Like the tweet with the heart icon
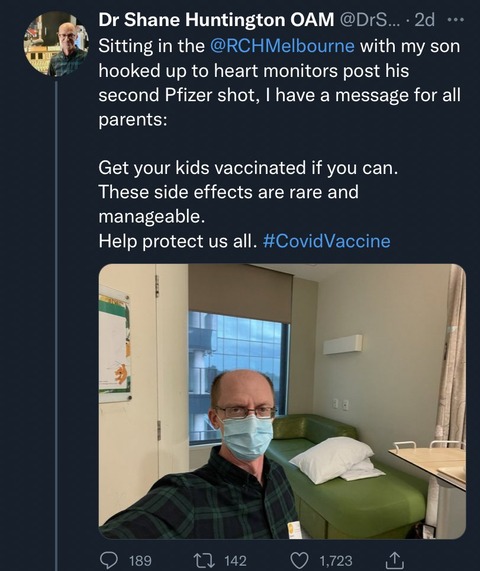Image resolution: width=480 pixels, height=571 pixels. tap(300, 560)
